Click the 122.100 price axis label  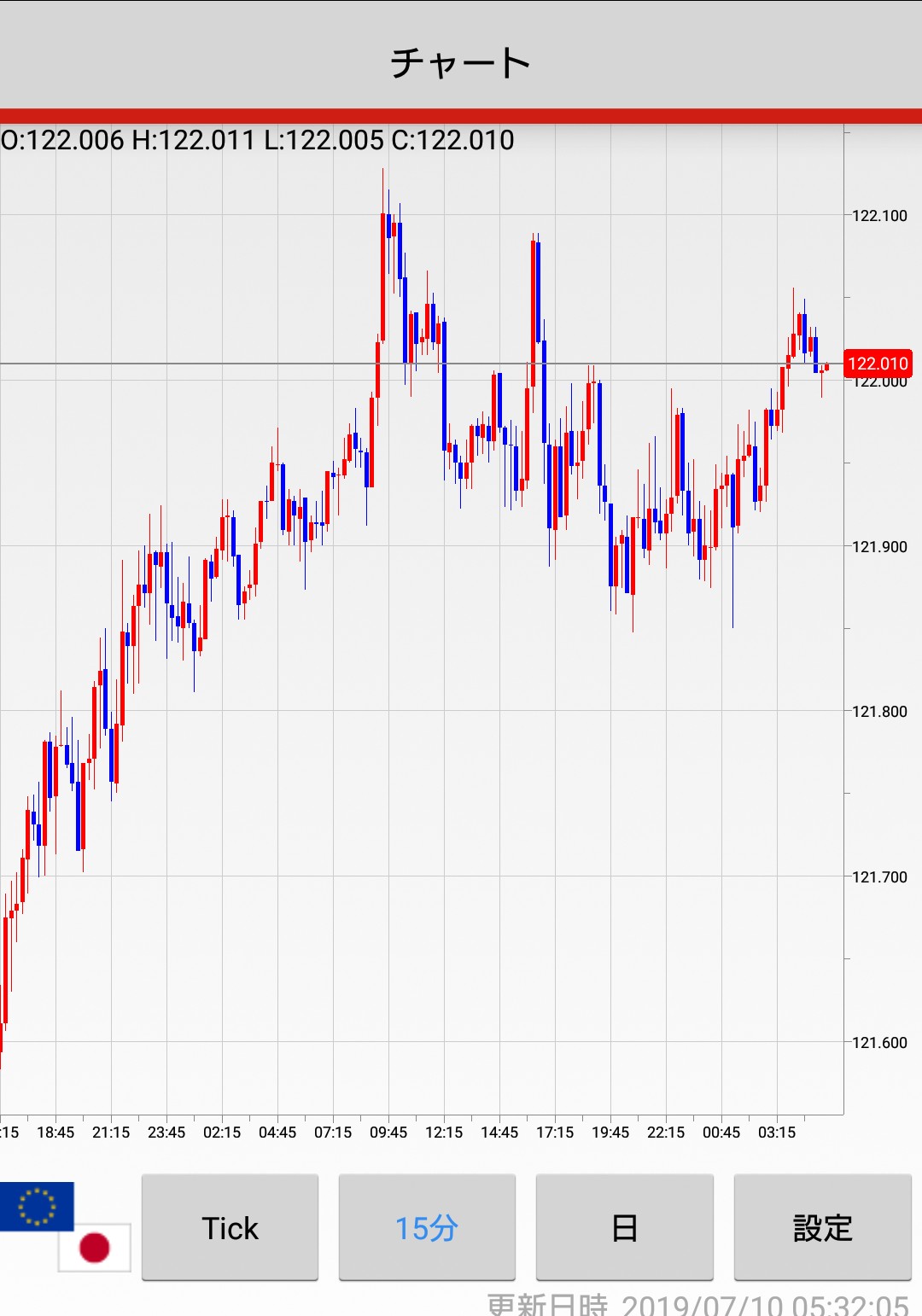[879, 216]
